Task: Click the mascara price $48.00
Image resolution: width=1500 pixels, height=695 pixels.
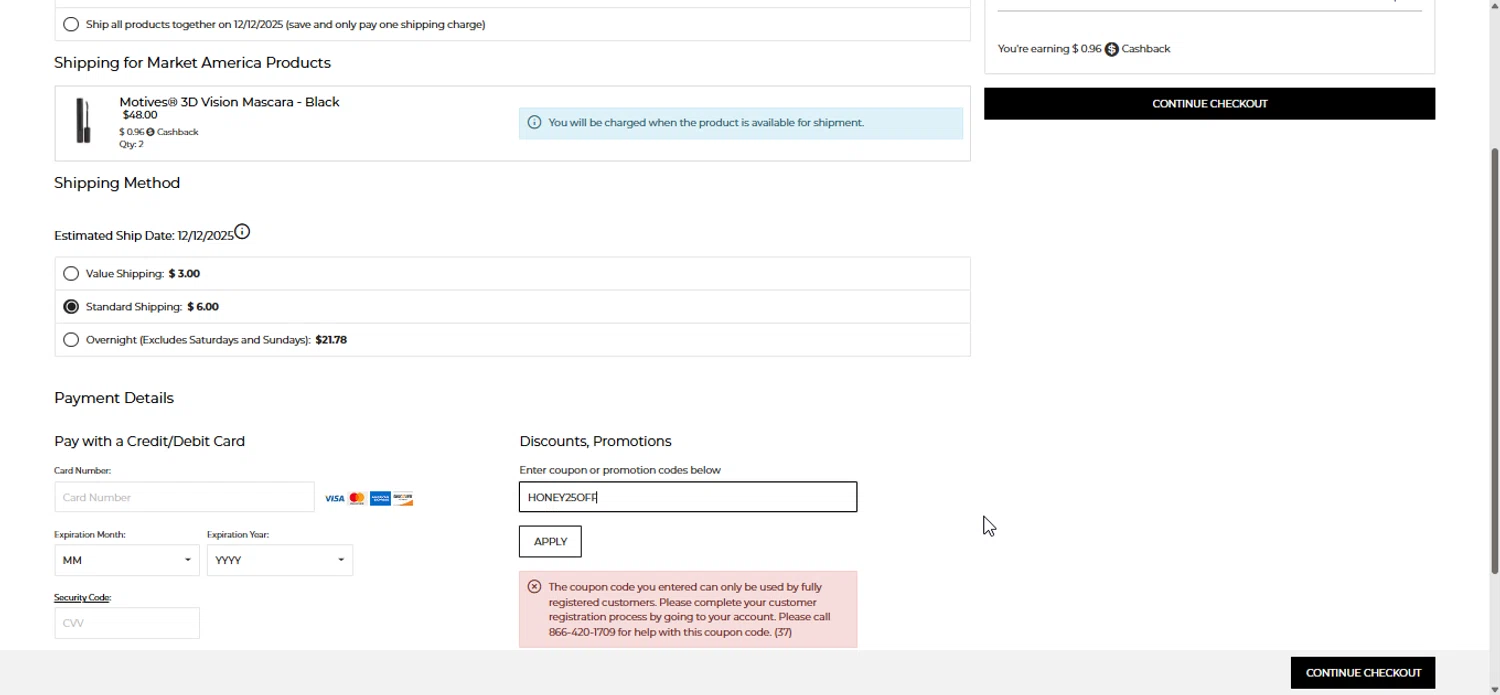Action: pos(140,115)
